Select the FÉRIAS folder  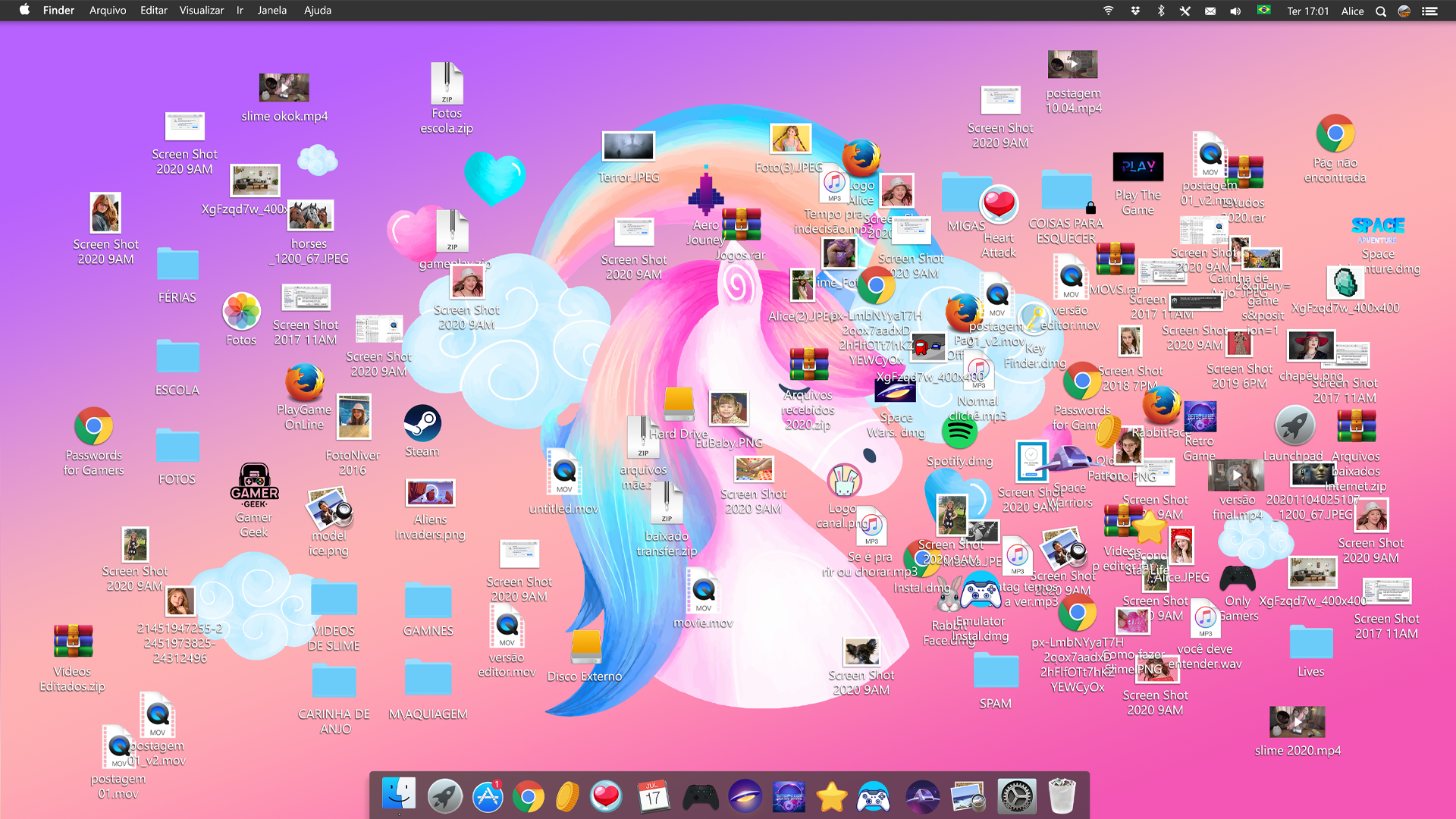(x=177, y=264)
